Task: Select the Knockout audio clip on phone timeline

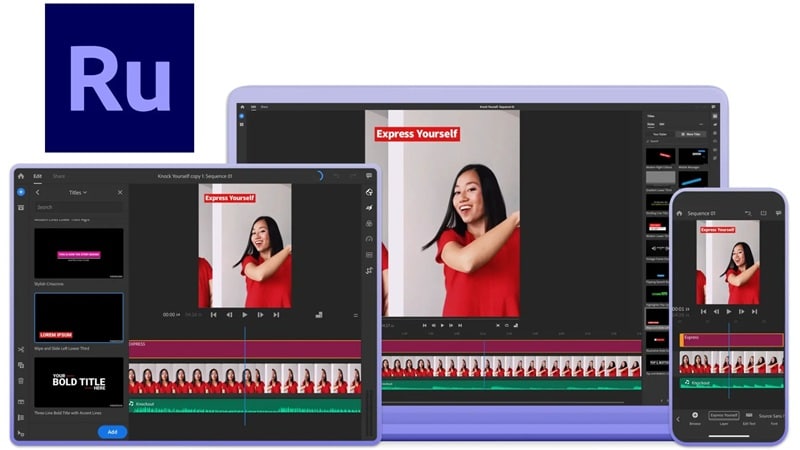Action: (732, 383)
